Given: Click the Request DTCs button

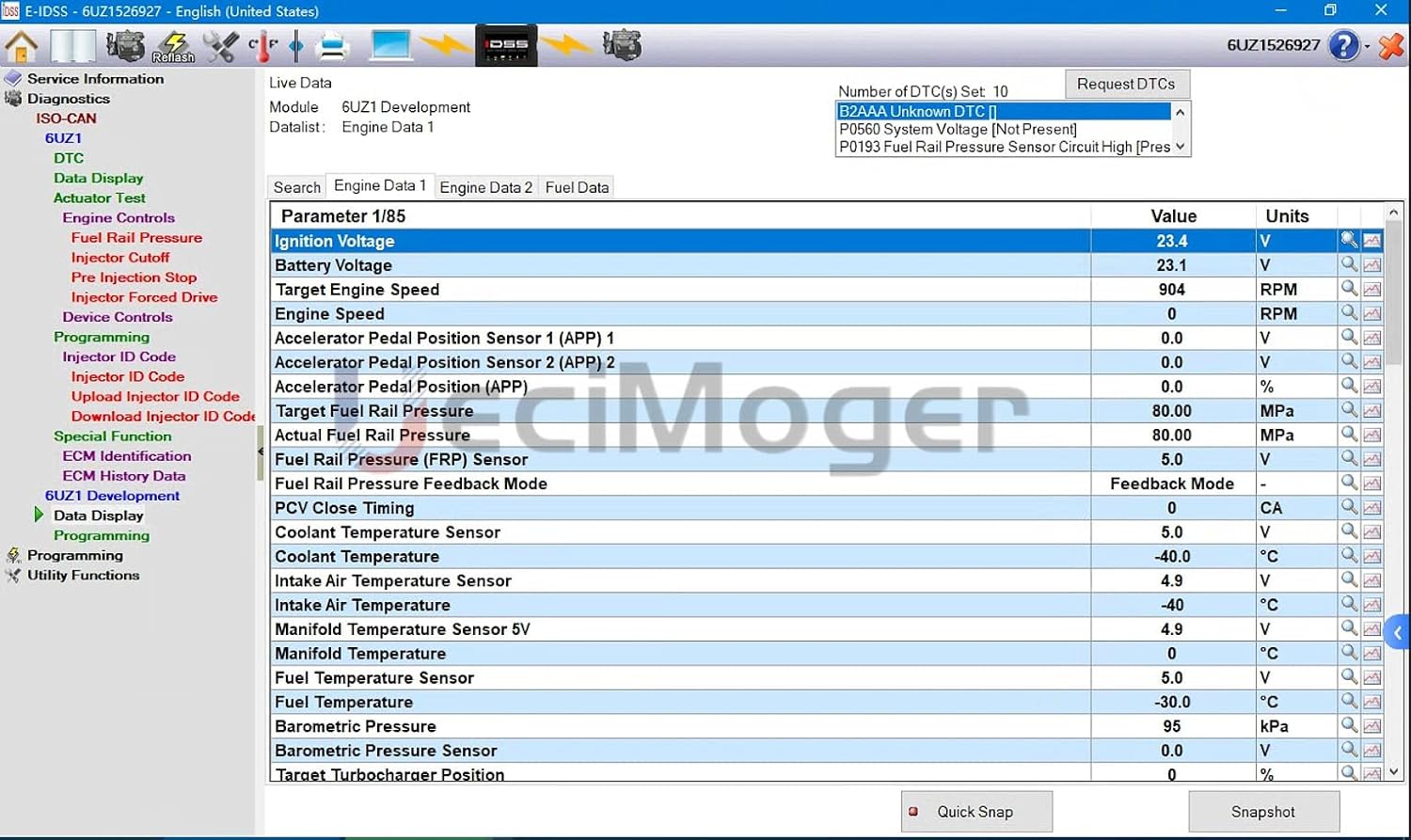Looking at the screenshot, I should coord(1126,84).
